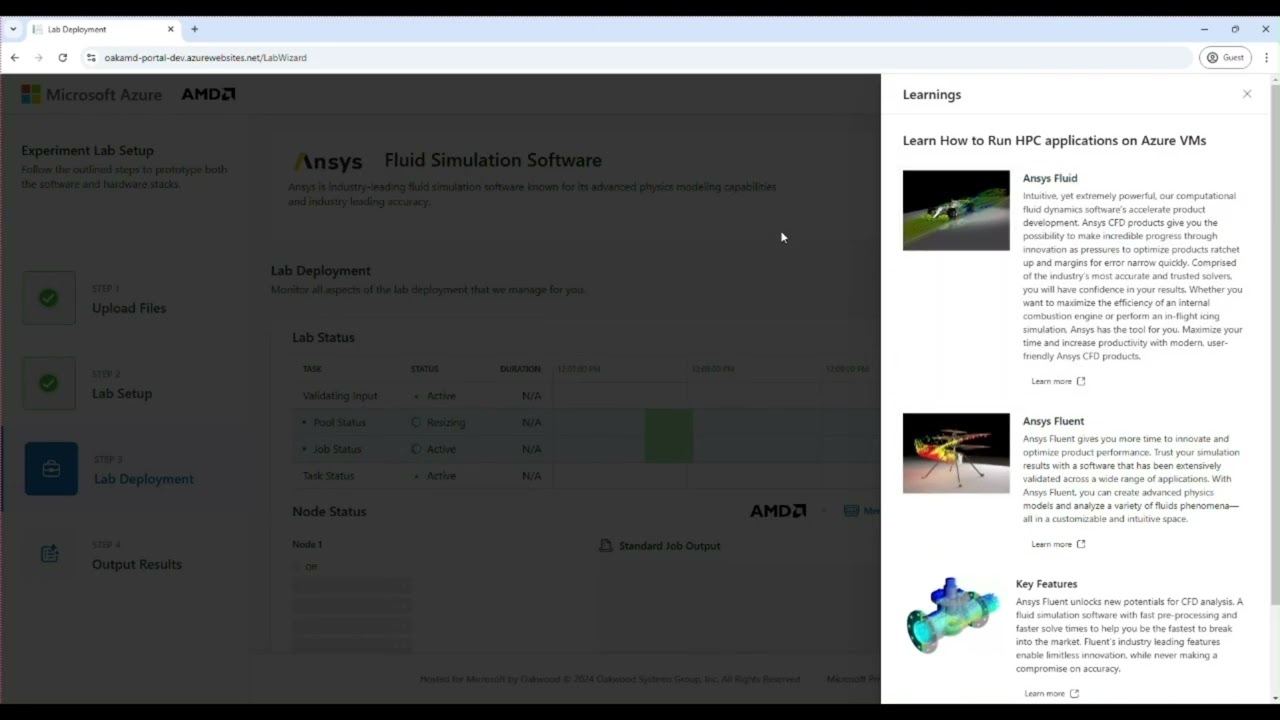Click the Key Features valve thumbnail
Viewport: 1280px width, 720px height.
tap(953, 615)
